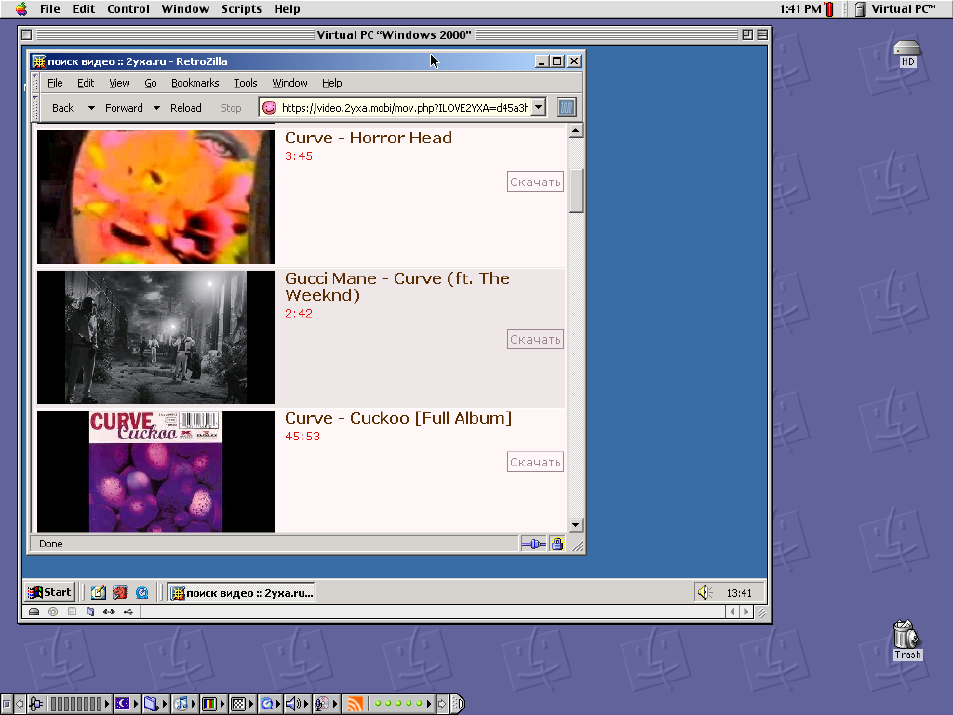
Task: Open the battery monitor Control Strip module
Action: 70,704
